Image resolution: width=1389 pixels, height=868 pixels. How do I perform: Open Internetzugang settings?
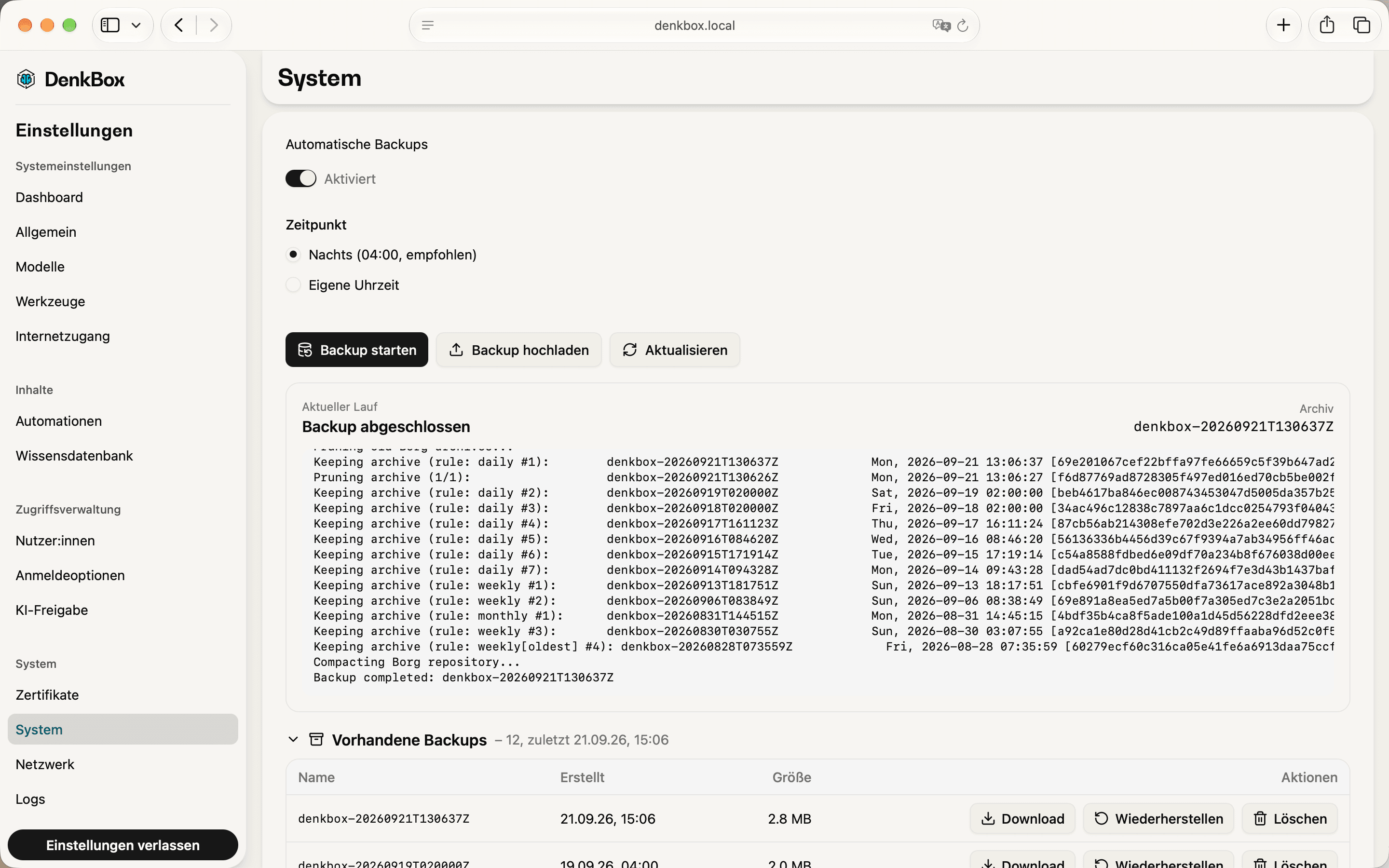63,336
